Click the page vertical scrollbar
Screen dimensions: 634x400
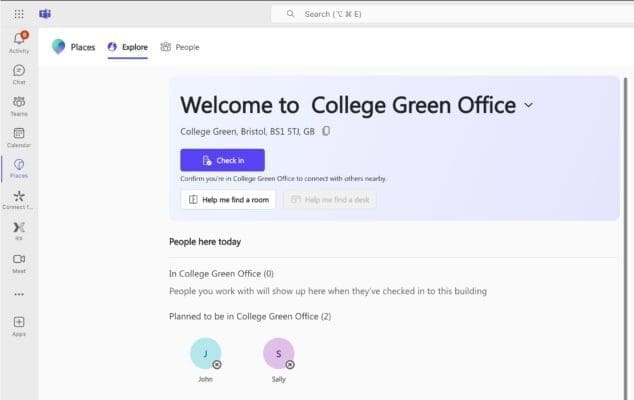click(x=626, y=239)
